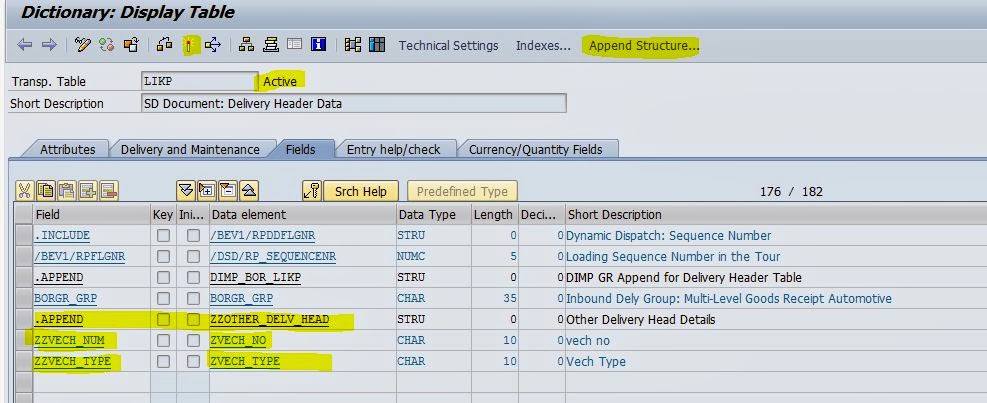Click the Copy icon above the fields table
Screen dimensions: 987x403
point(46,191)
